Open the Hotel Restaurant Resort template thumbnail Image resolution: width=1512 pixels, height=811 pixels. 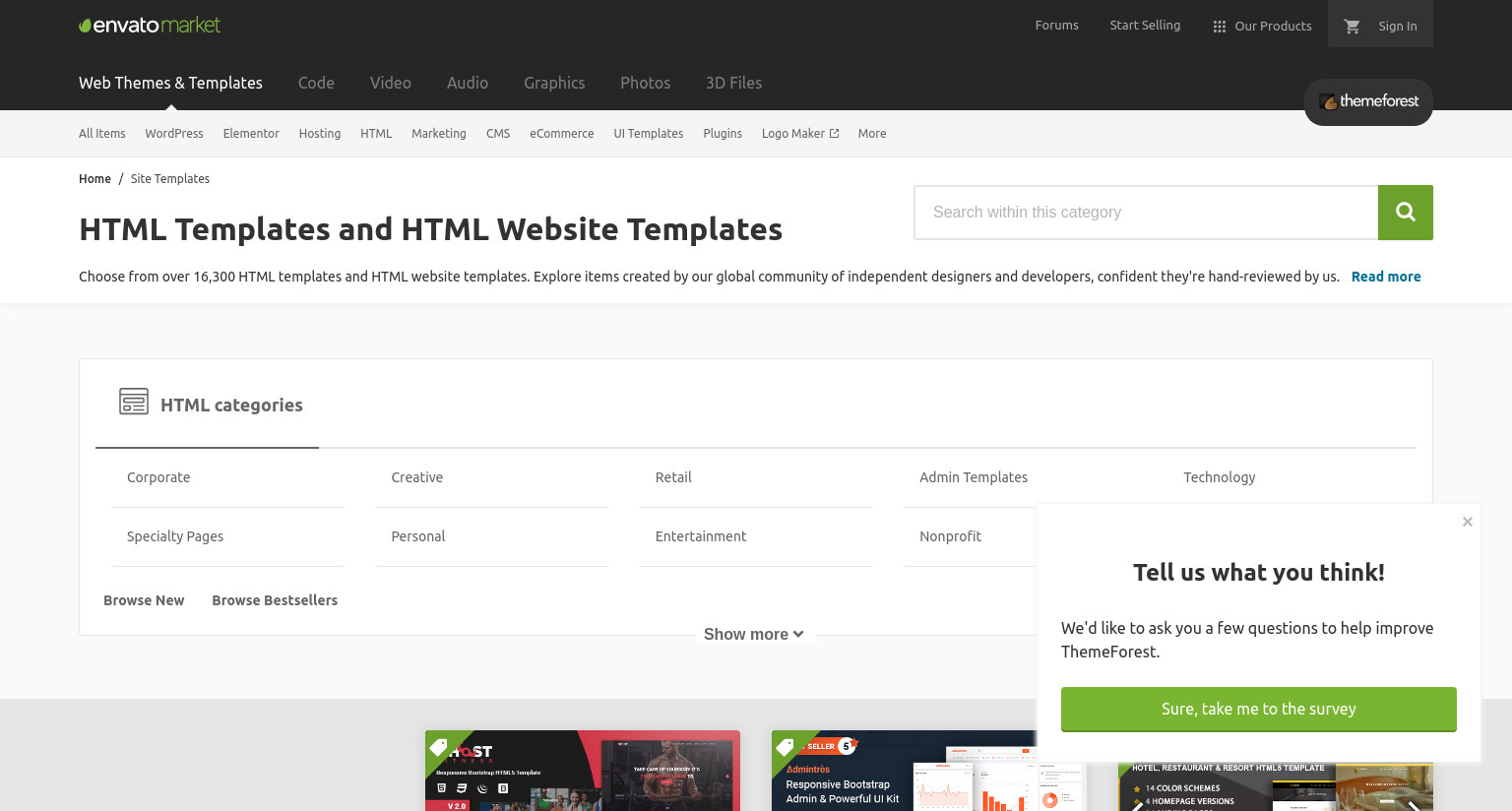1276,786
